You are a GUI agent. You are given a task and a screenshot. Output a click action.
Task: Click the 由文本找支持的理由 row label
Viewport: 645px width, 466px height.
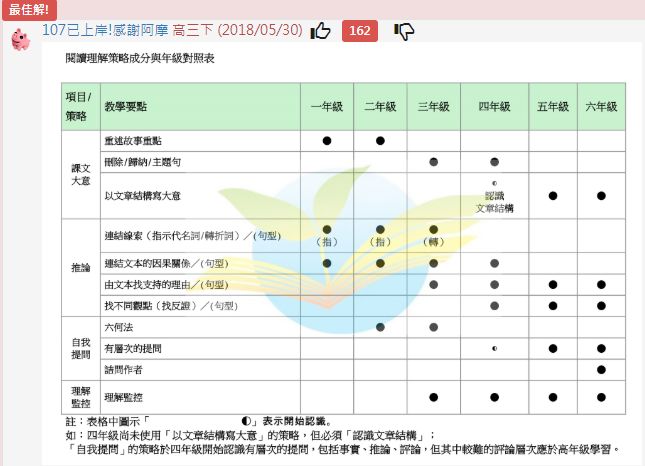point(166,285)
